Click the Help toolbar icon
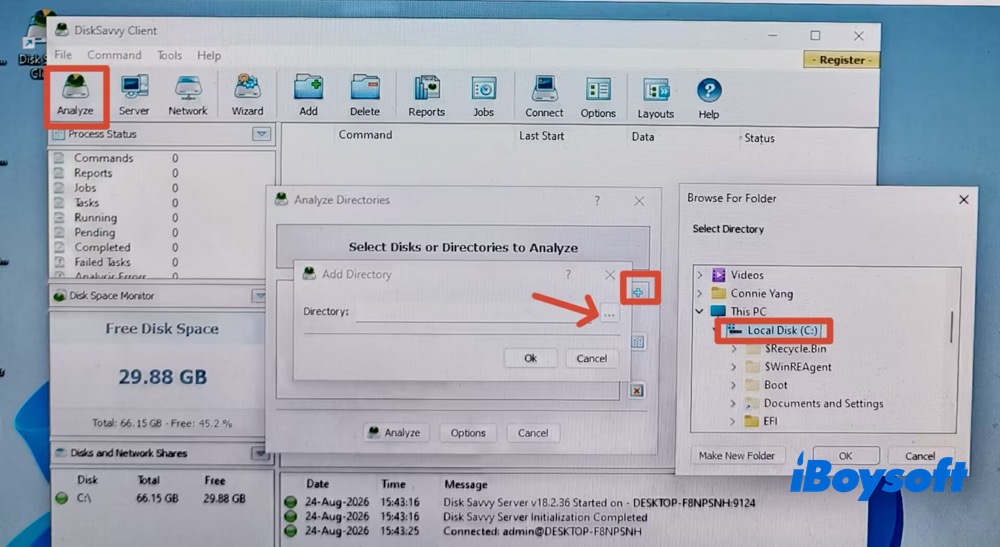Image resolution: width=1000 pixels, height=547 pixels. pos(709,98)
